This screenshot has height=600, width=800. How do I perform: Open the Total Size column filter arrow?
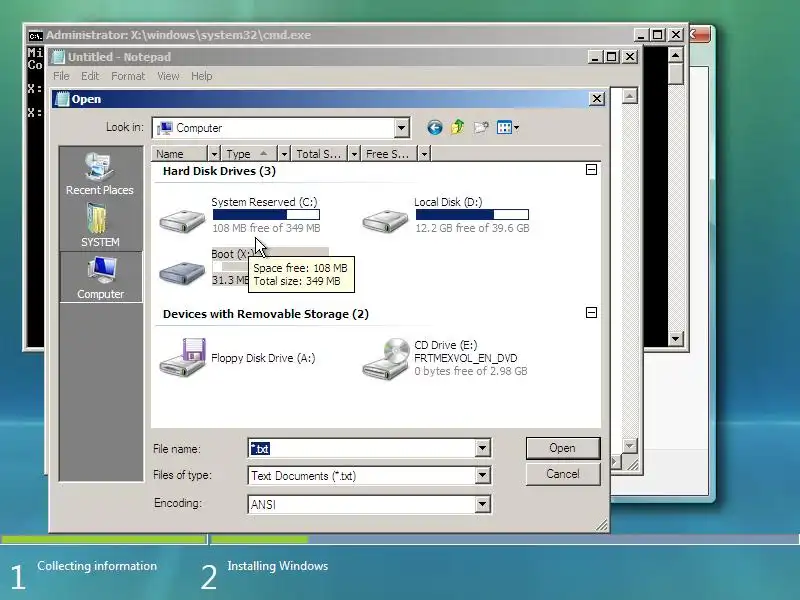tap(354, 154)
